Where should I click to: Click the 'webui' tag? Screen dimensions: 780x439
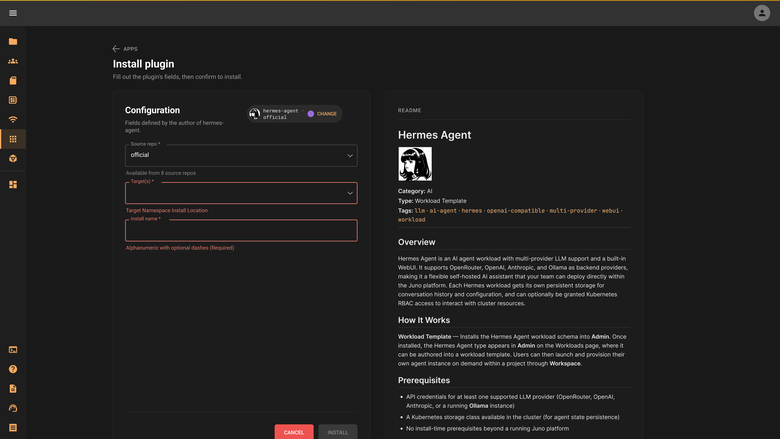[610, 211]
